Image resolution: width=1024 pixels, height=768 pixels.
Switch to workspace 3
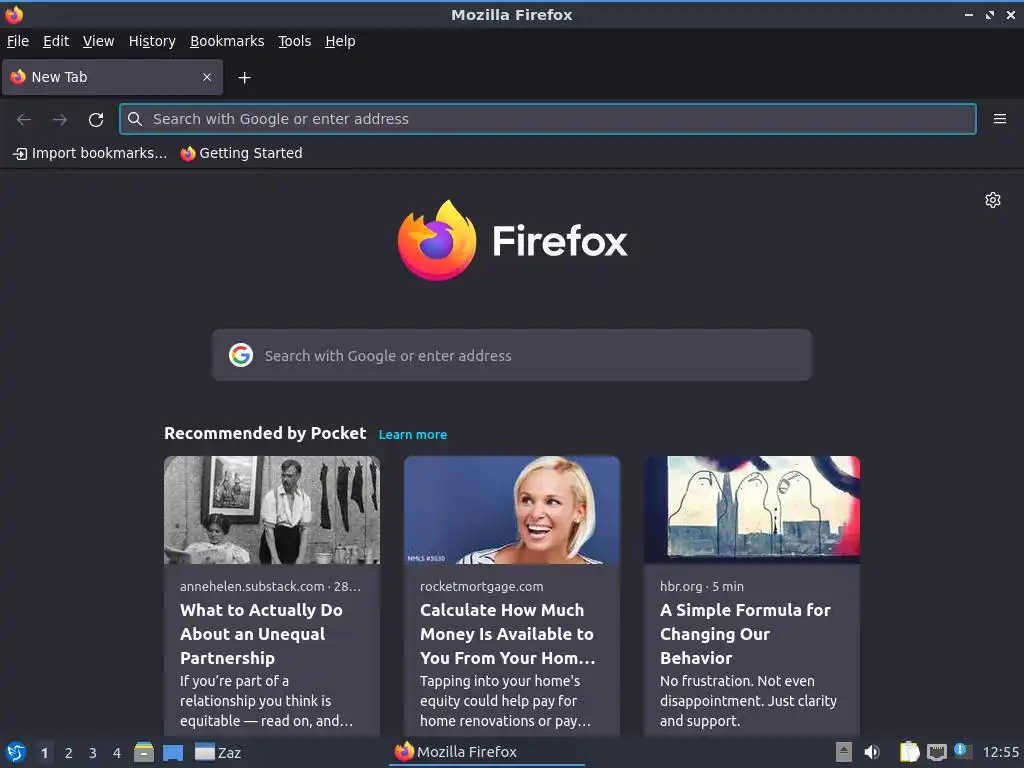pyautogui.click(x=93, y=753)
